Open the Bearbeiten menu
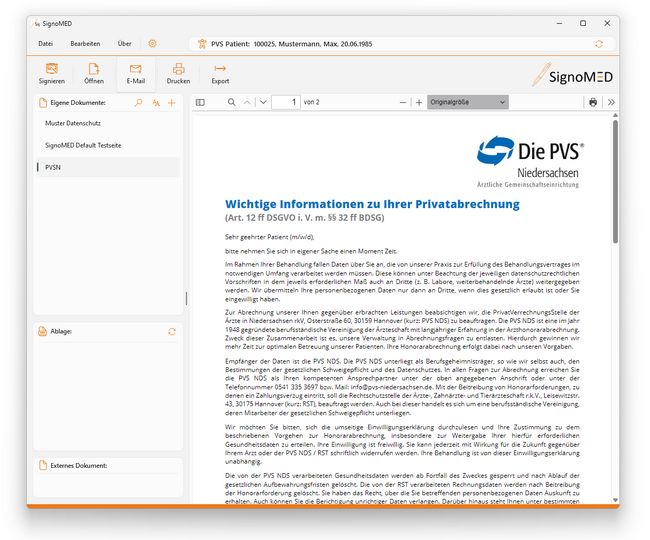Viewport: 650px width, 540px height. point(85,44)
